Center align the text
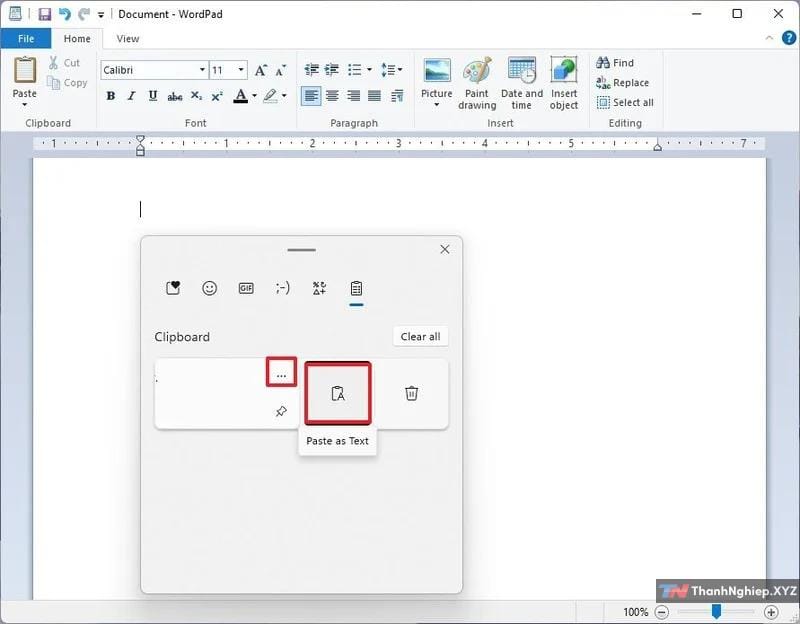Viewport: 800px width, 624px height. point(332,95)
